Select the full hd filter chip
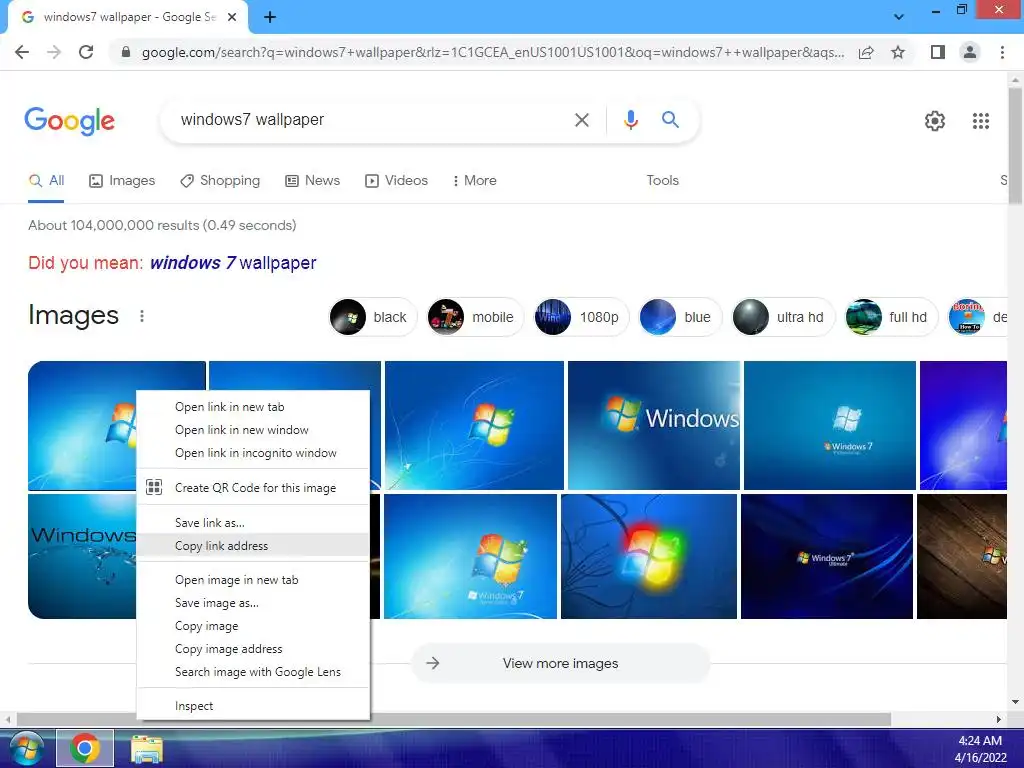 tap(891, 317)
